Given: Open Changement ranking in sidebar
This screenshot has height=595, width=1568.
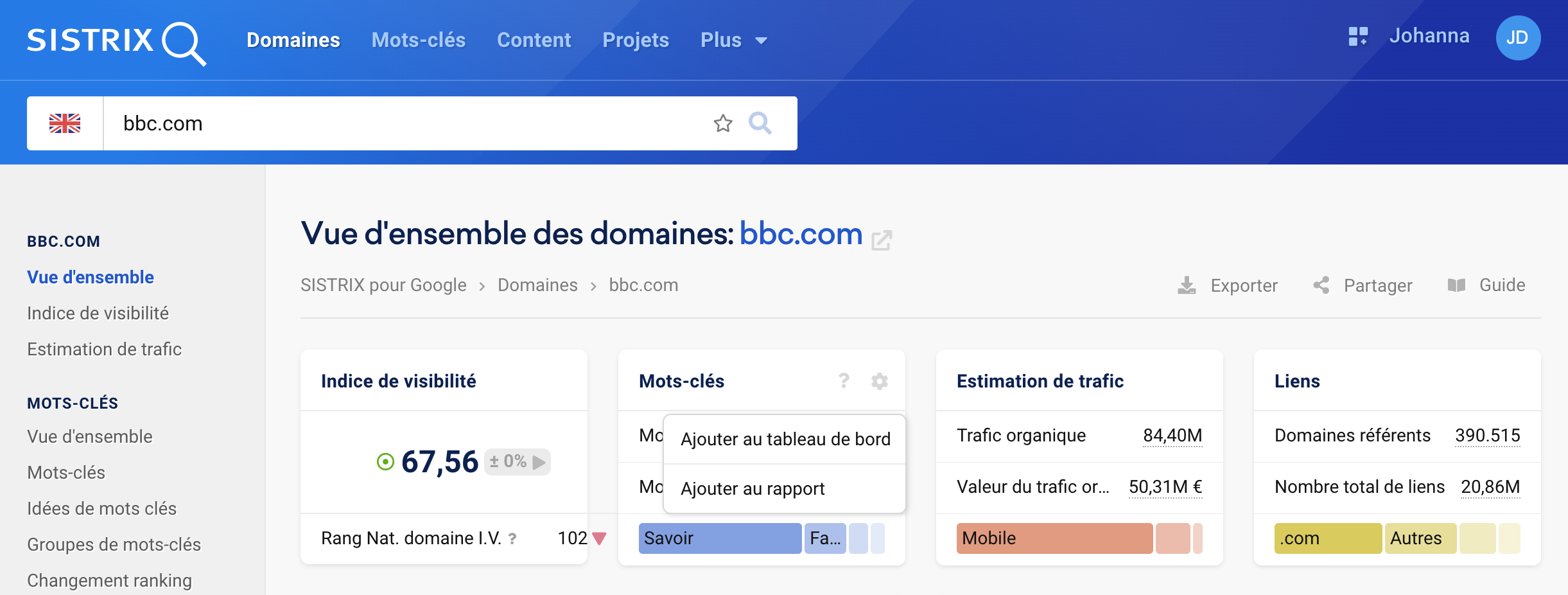Looking at the screenshot, I should click(x=109, y=580).
